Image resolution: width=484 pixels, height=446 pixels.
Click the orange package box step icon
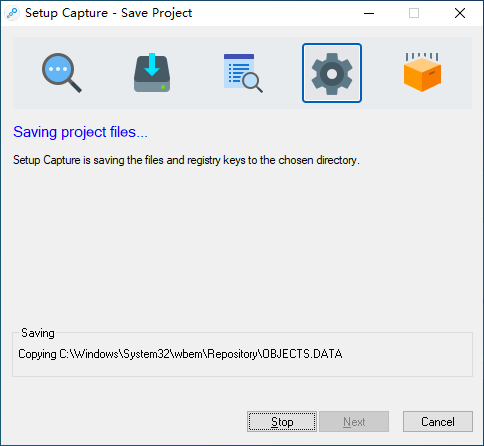coord(422,72)
